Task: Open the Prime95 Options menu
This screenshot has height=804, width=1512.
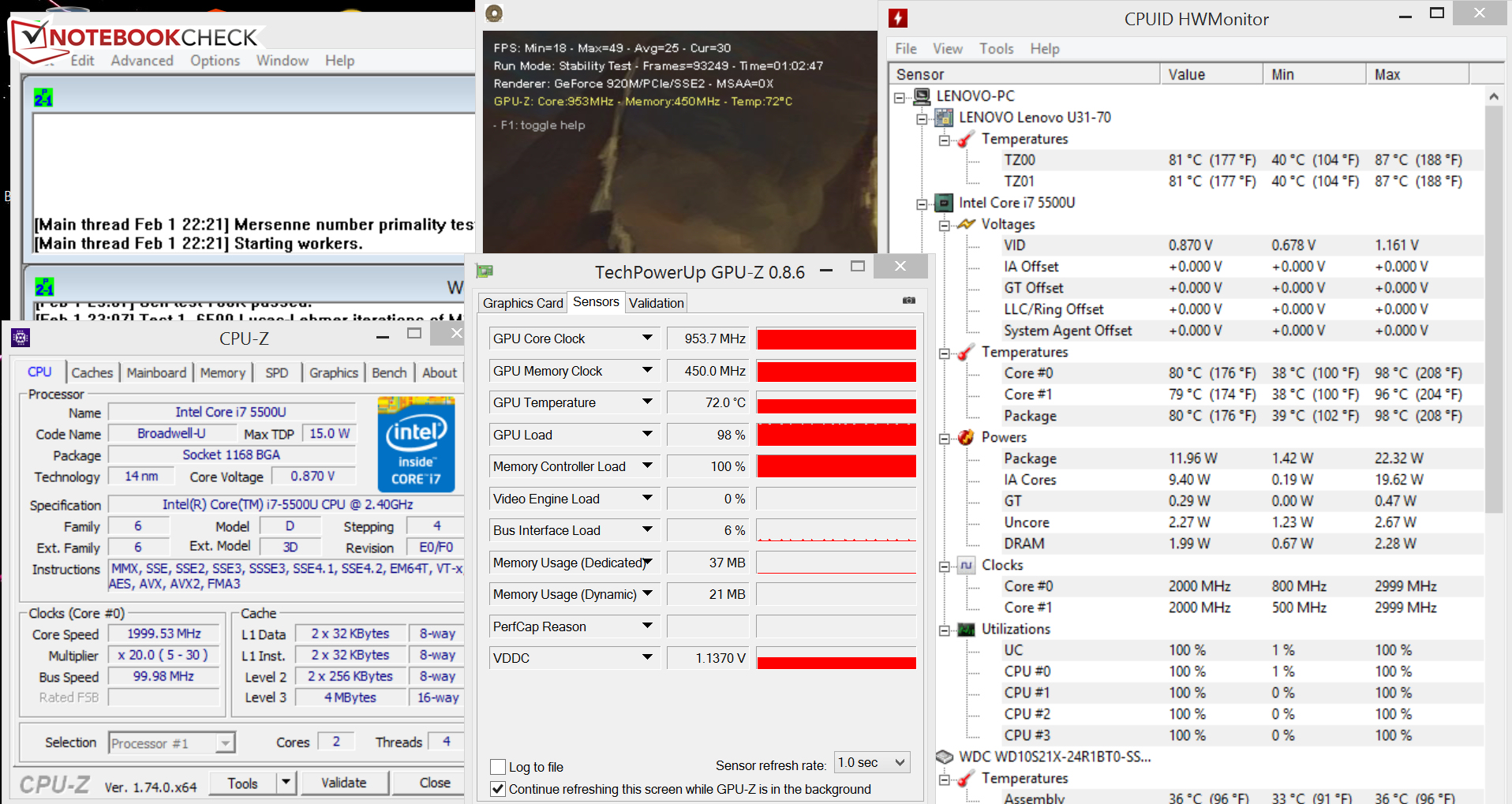Action: 215,61
